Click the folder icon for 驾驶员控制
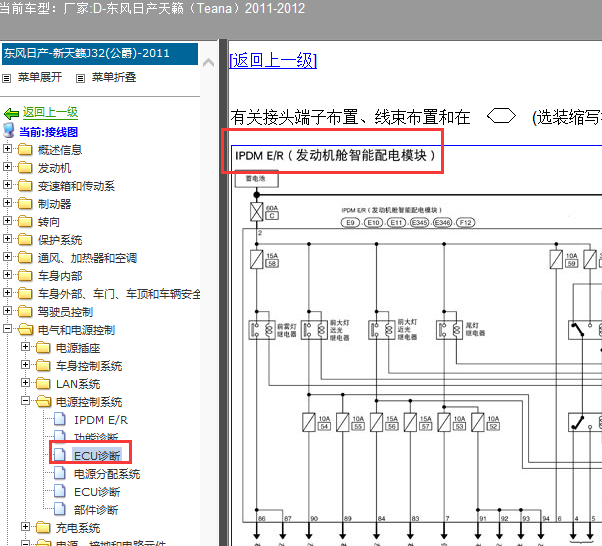Screen dimensions: 602x546 [x=25, y=311]
